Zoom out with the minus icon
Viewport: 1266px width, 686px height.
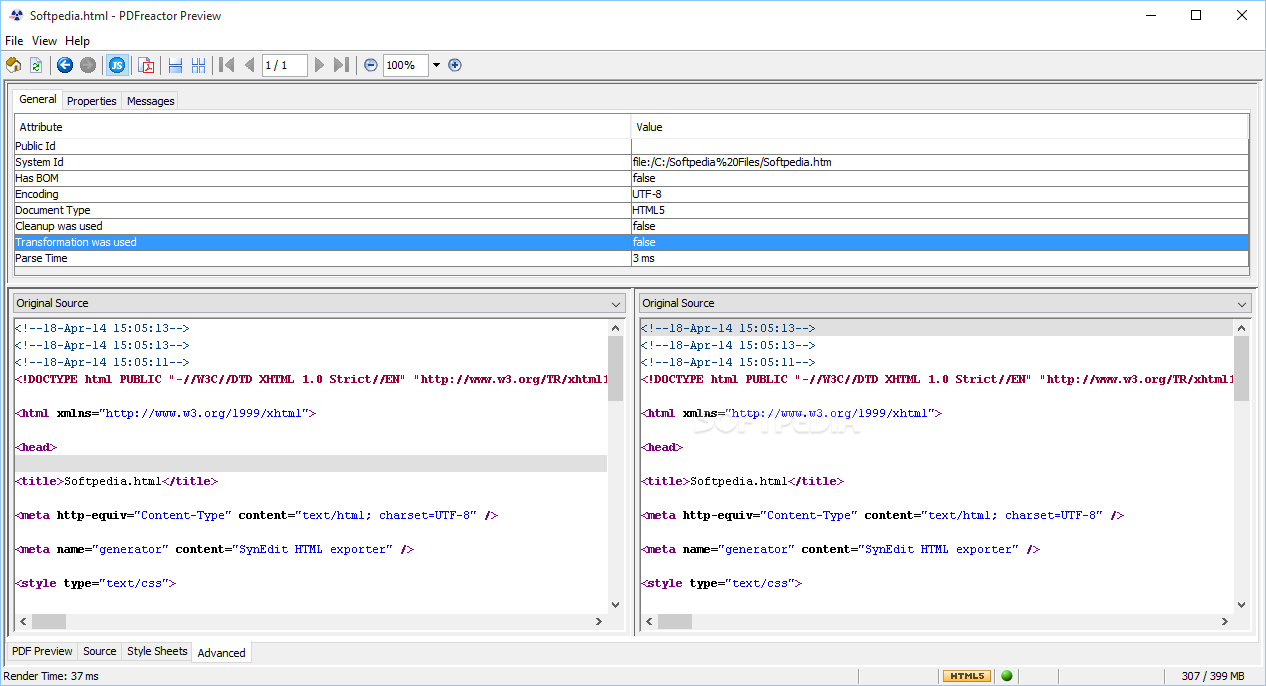point(371,65)
